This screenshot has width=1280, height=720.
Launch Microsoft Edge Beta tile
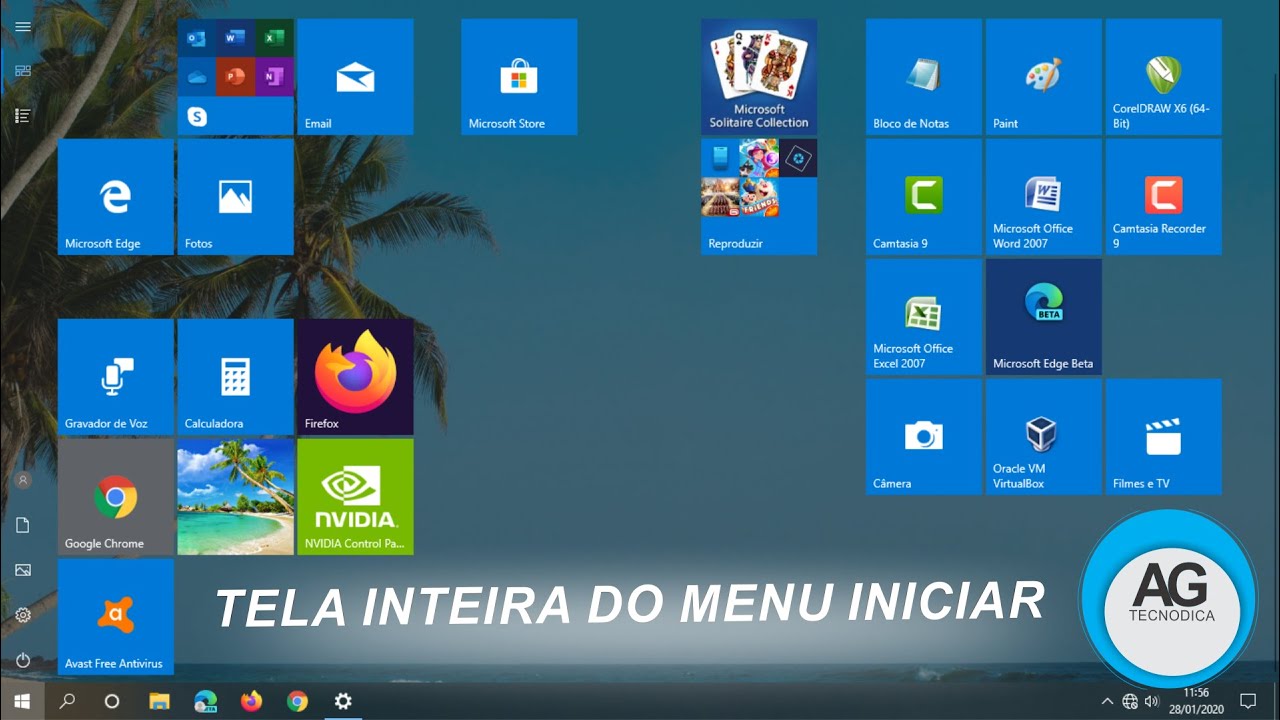coord(1043,317)
